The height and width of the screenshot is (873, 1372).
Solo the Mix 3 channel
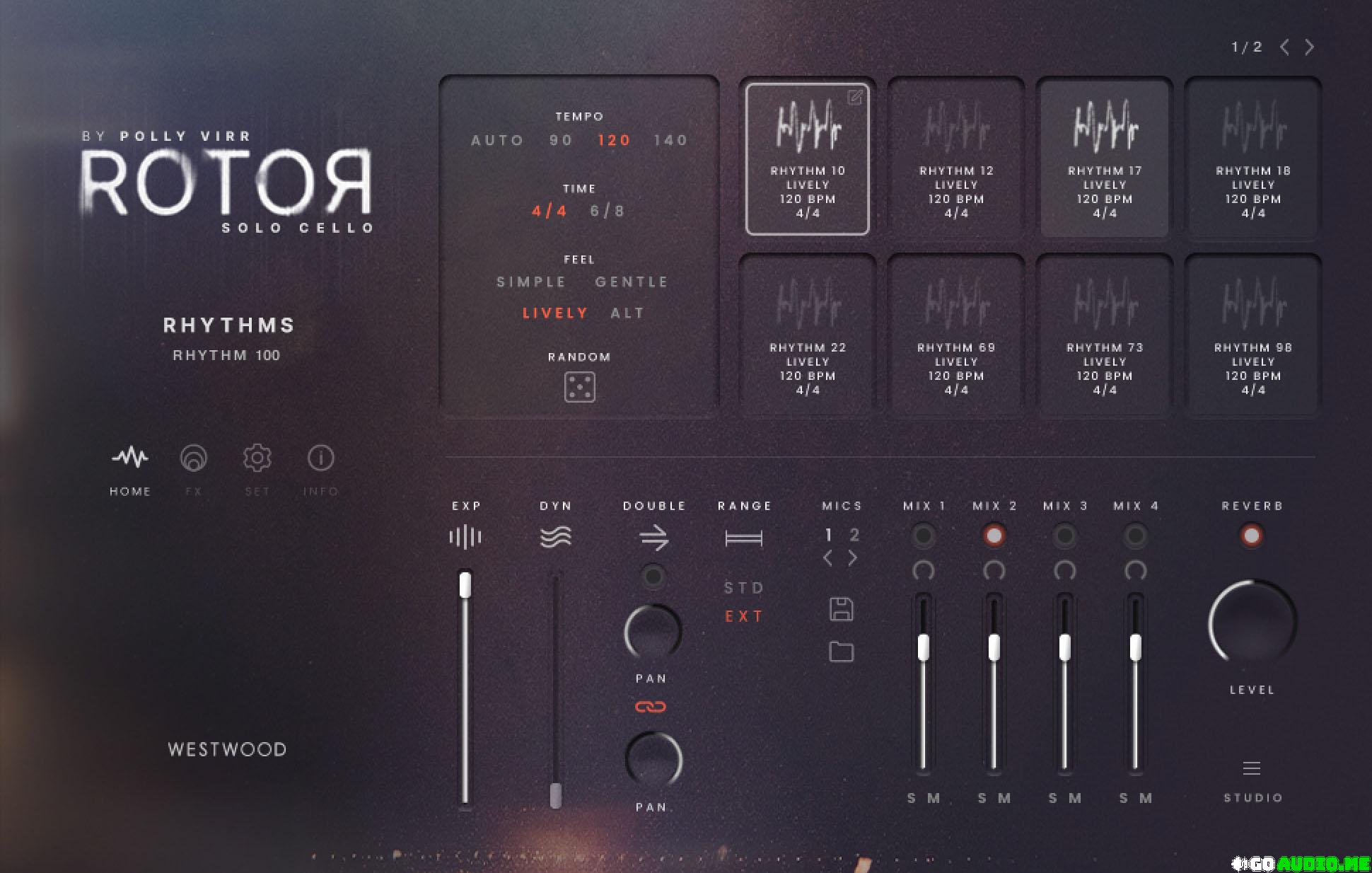coord(1053,798)
